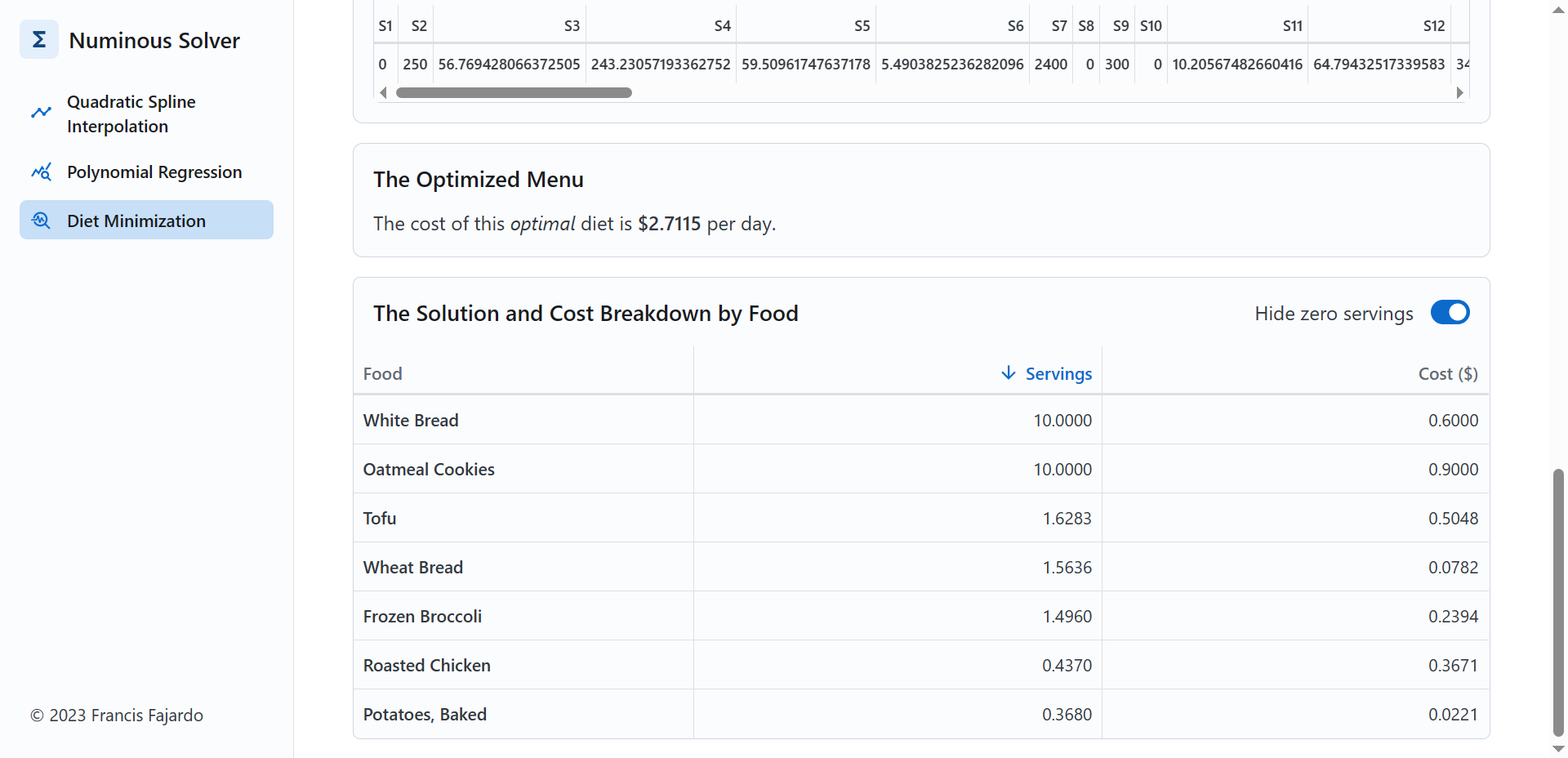Click the sigma logo icon
The height and width of the screenshot is (758, 1568).
click(38, 38)
